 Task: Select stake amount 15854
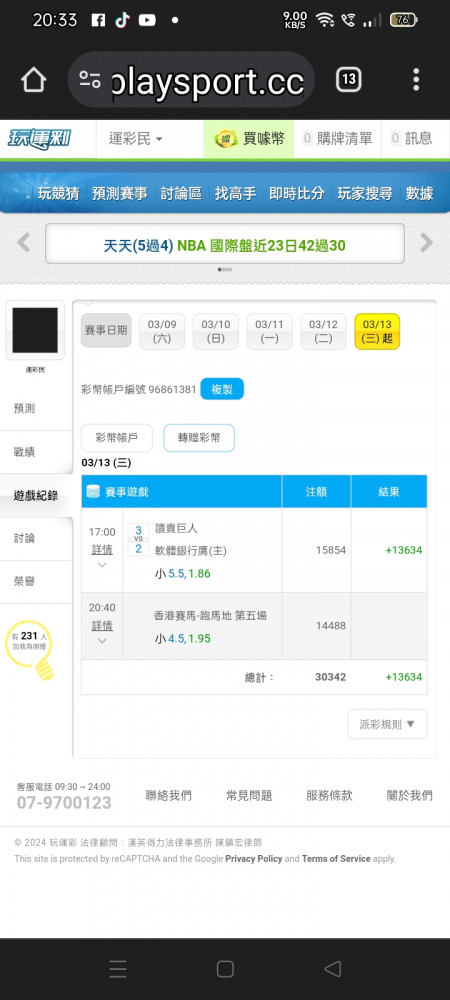click(331, 550)
